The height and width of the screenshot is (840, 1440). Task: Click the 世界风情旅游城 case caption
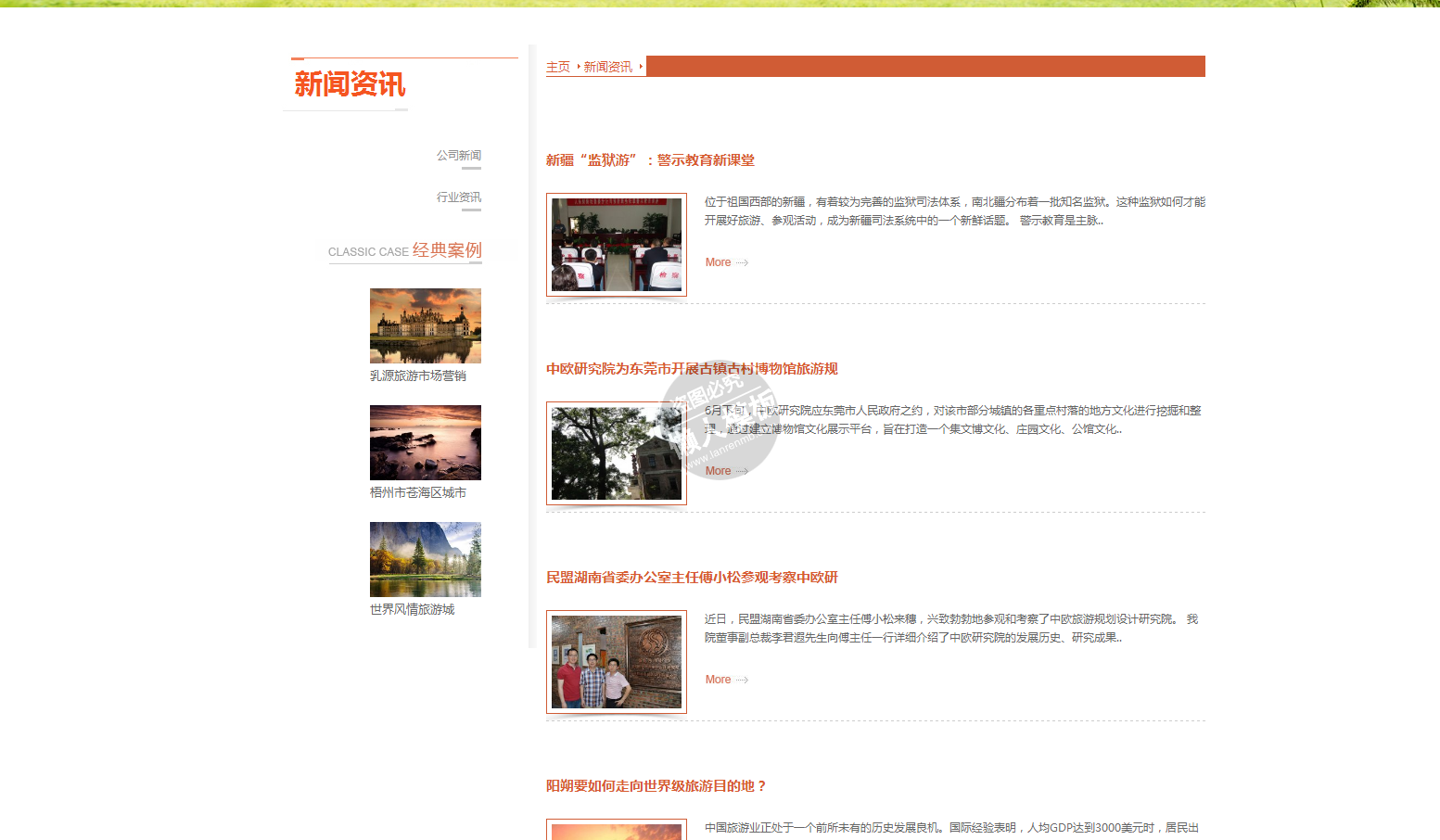[412, 609]
